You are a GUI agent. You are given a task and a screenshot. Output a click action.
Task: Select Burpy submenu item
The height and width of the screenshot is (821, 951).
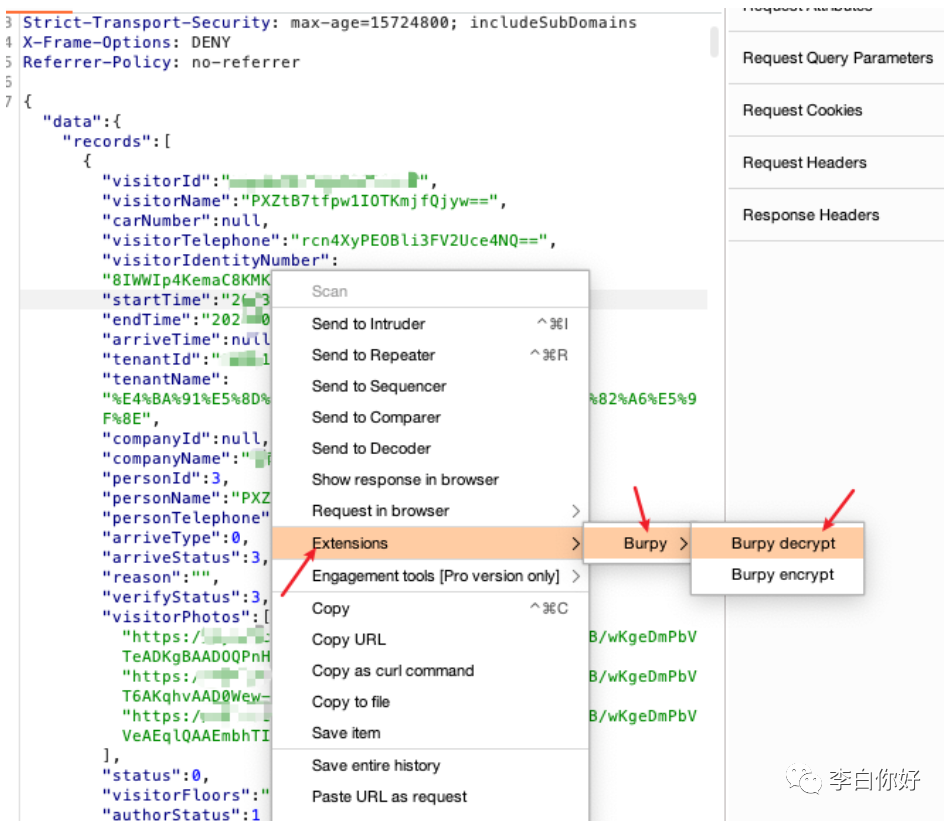click(637, 543)
